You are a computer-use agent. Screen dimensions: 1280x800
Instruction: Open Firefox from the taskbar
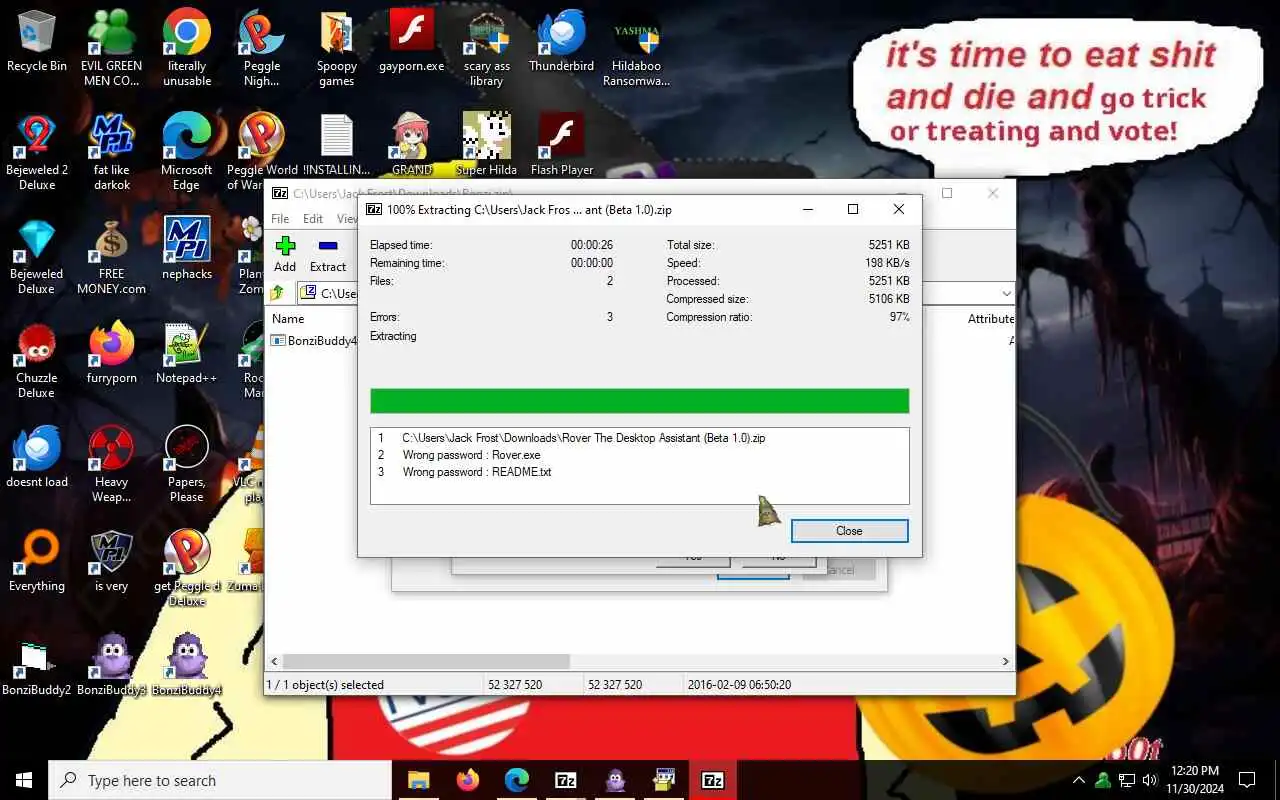(467, 780)
